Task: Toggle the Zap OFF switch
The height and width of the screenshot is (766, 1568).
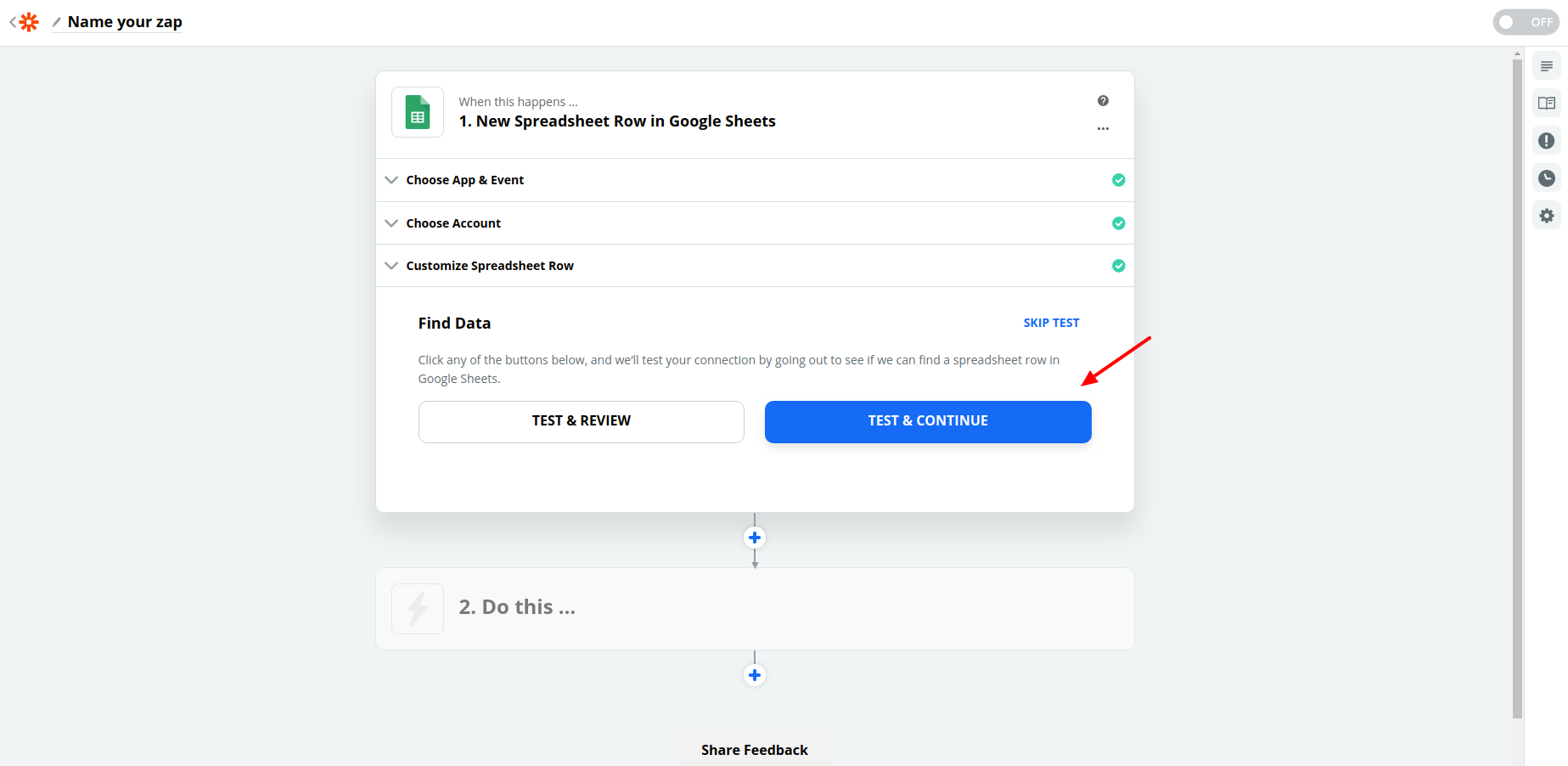Action: coord(1526,21)
